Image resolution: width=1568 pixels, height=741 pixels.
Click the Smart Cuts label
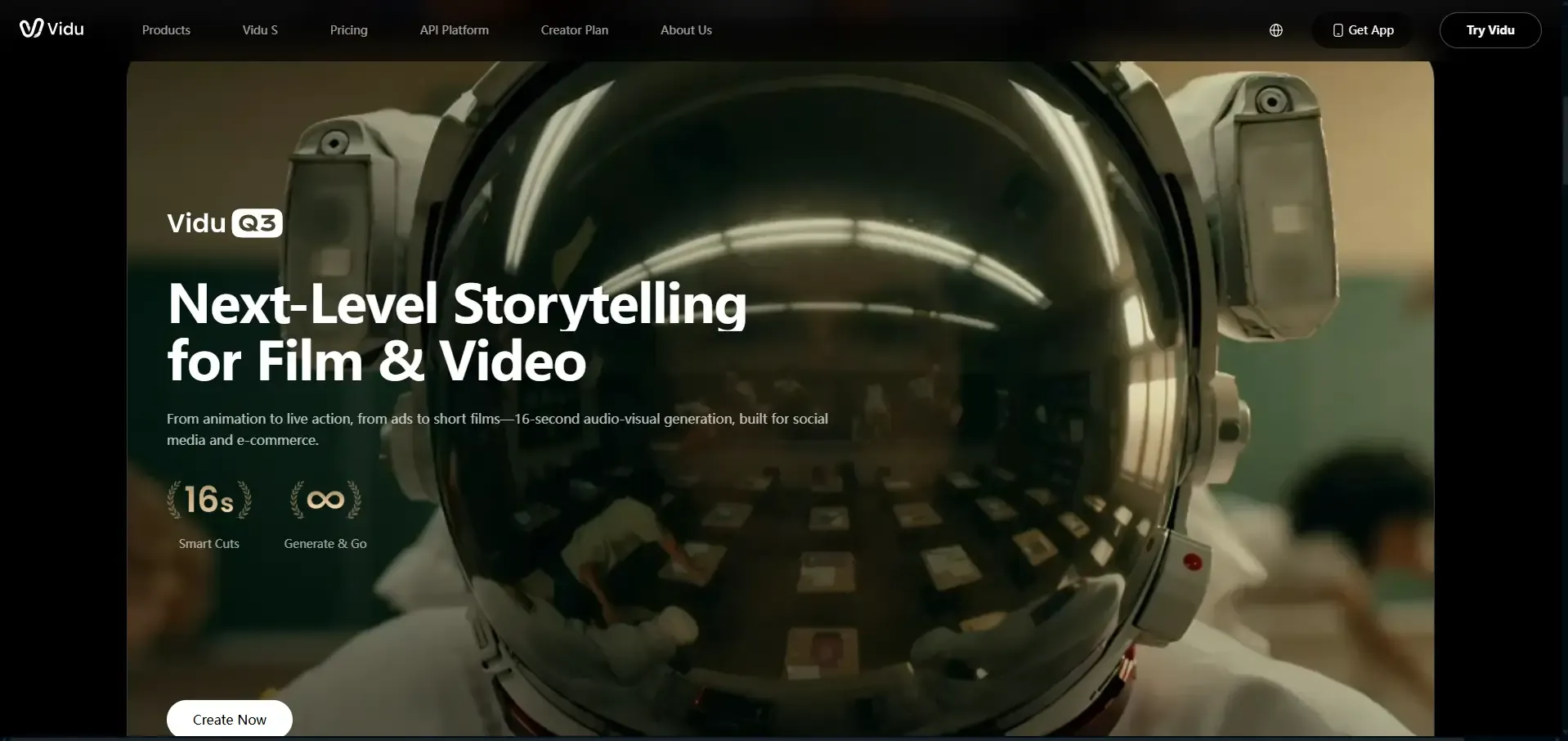pyautogui.click(x=209, y=544)
